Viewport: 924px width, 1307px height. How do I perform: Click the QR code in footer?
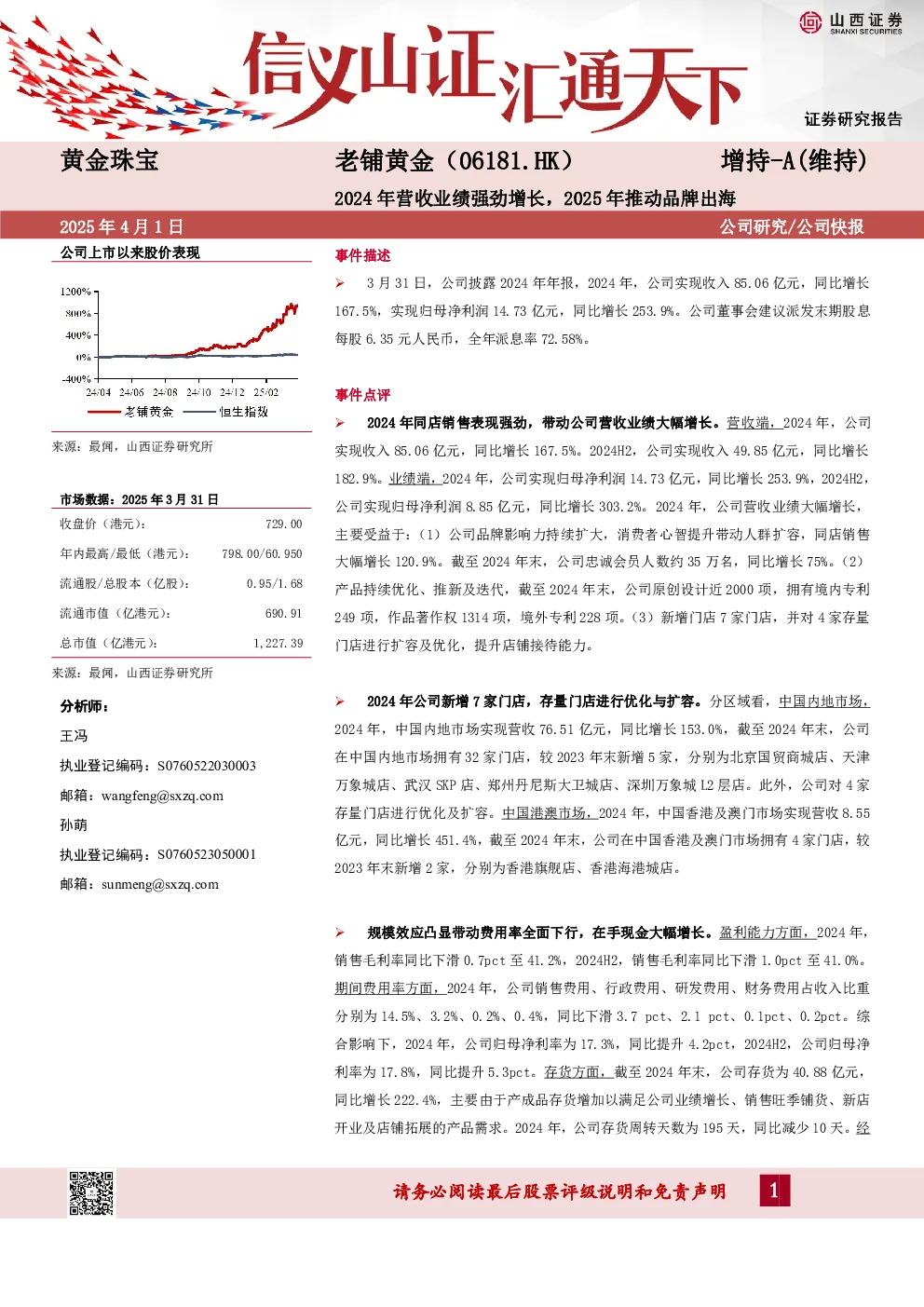click(x=91, y=1192)
